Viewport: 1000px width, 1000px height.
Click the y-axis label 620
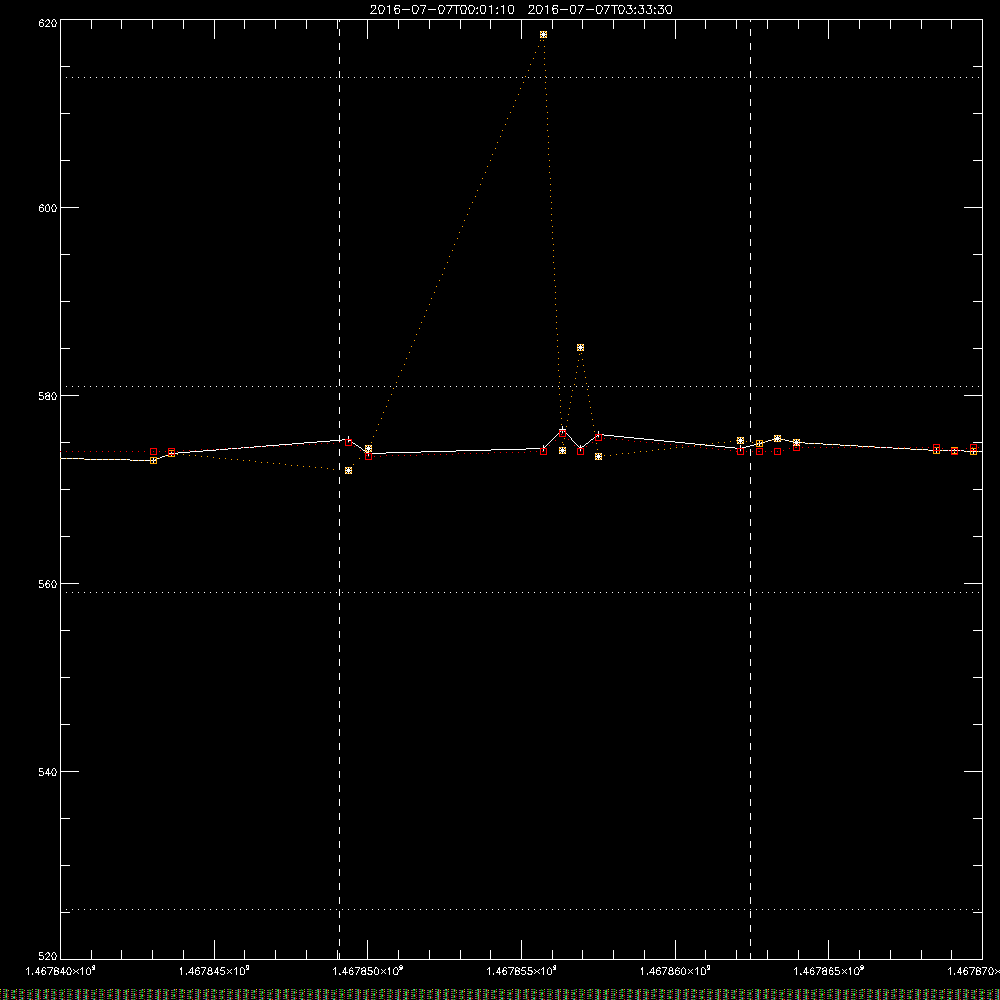click(x=48, y=23)
